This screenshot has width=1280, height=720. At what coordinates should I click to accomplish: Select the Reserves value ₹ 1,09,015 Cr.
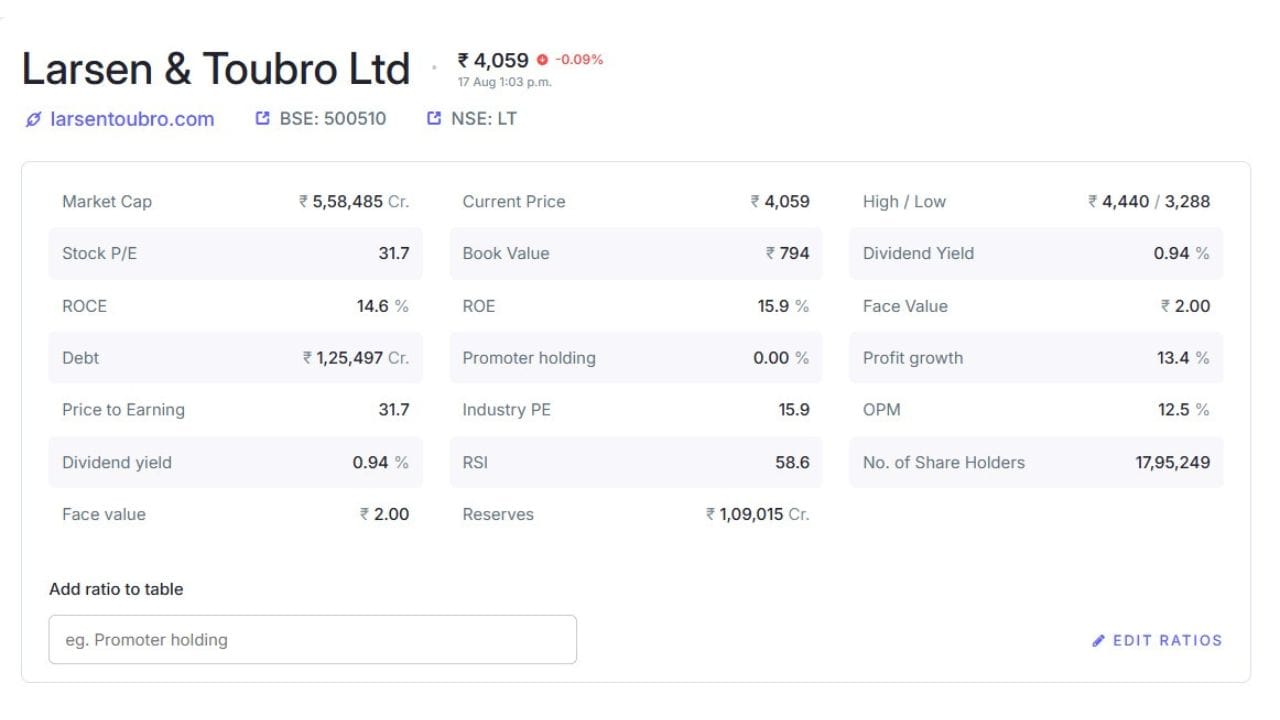pyautogui.click(x=758, y=515)
